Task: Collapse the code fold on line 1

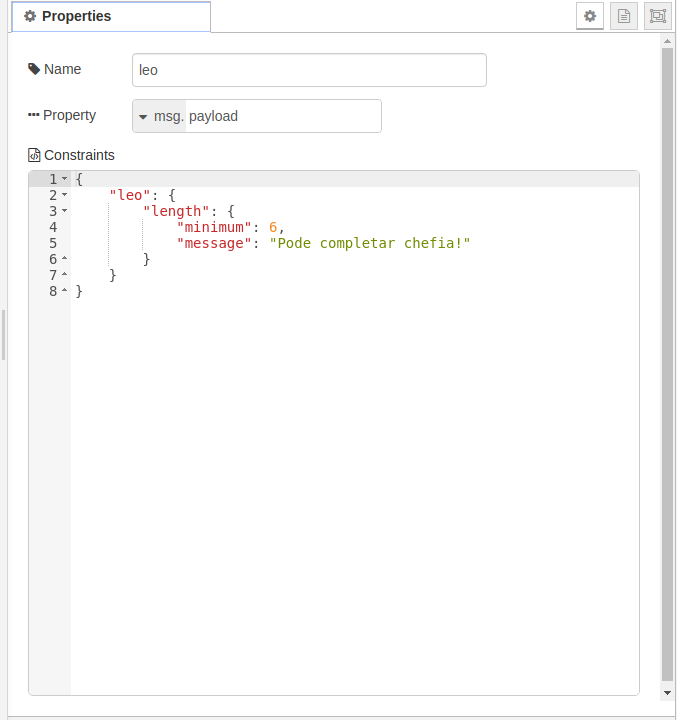Action: coord(64,178)
